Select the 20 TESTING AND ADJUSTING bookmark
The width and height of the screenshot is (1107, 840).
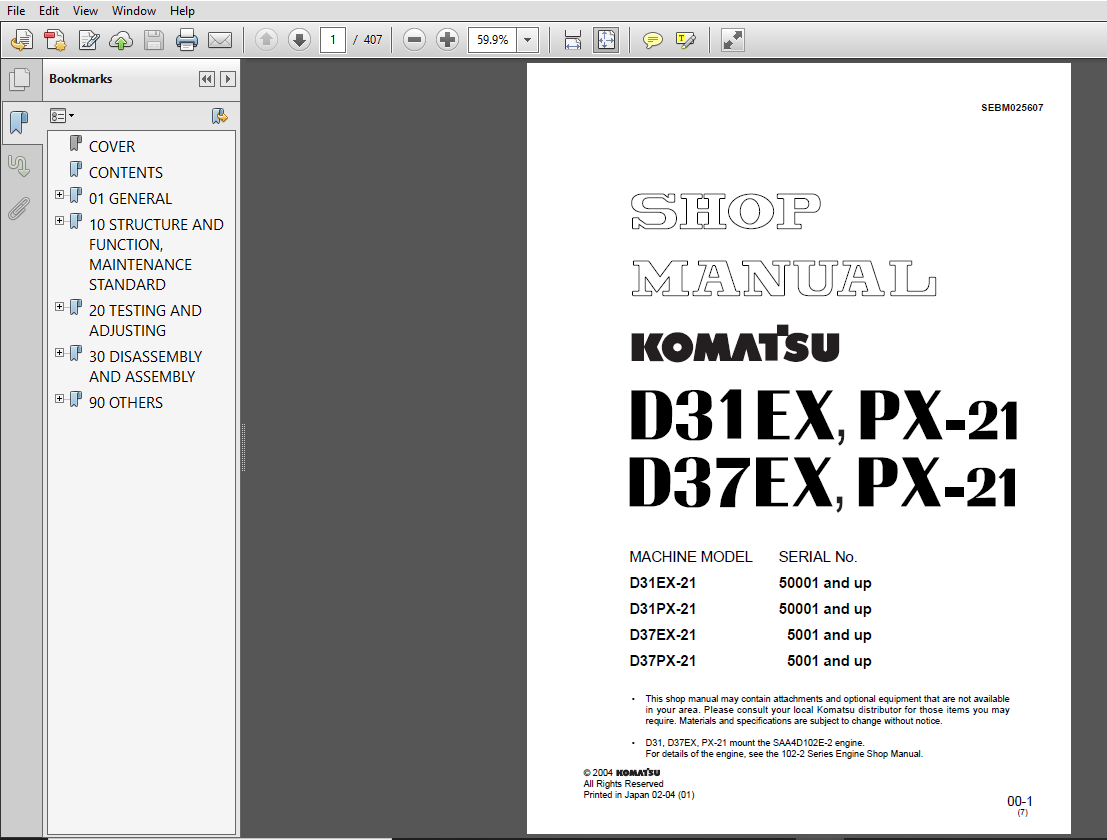coord(145,320)
